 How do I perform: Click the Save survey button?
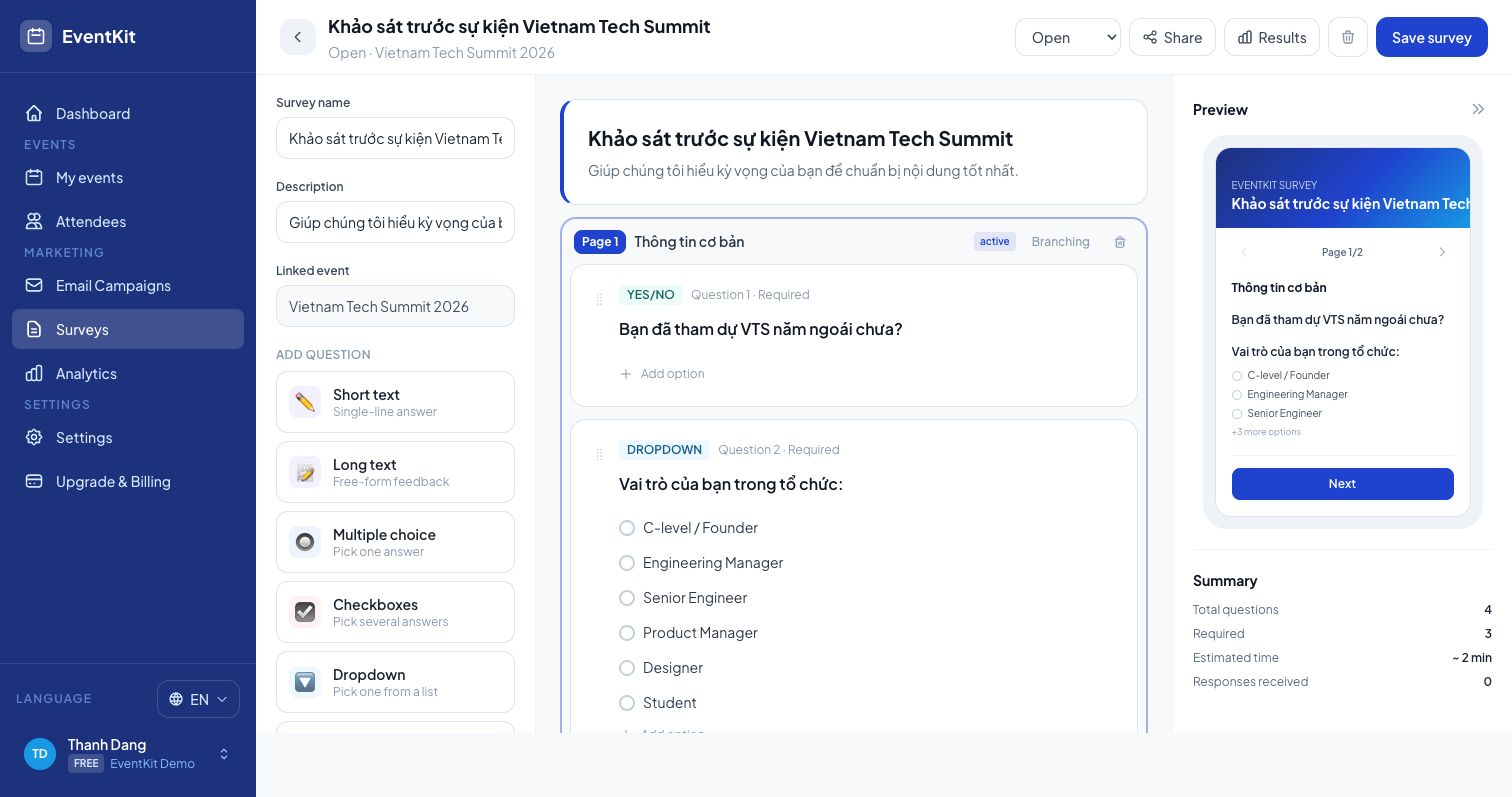(1432, 37)
